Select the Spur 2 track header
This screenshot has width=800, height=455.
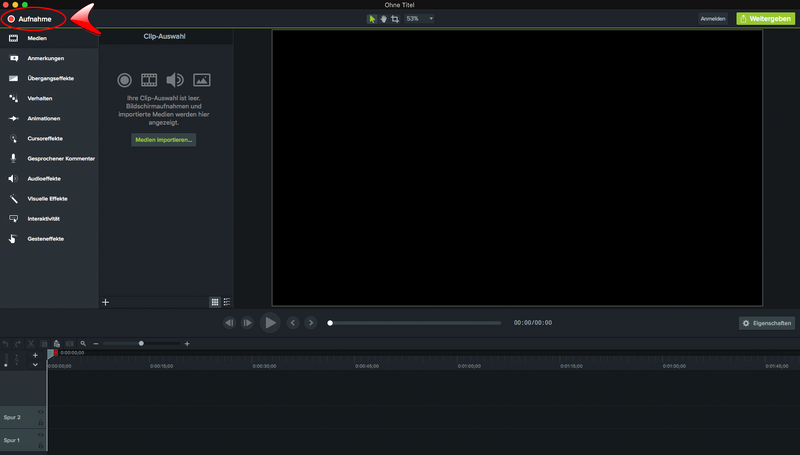pyautogui.click(x=23, y=417)
